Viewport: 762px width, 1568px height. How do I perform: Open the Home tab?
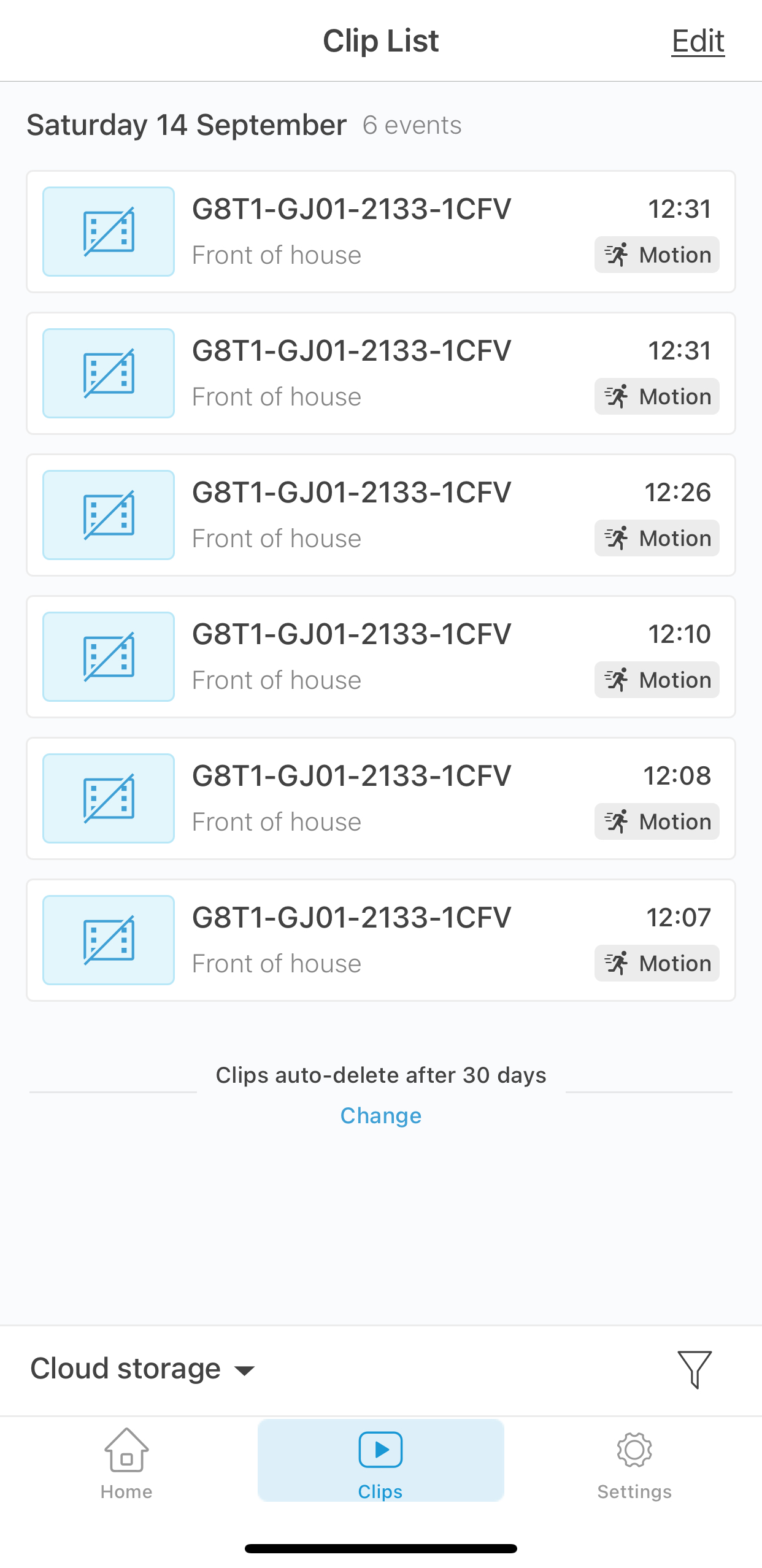(x=126, y=1462)
